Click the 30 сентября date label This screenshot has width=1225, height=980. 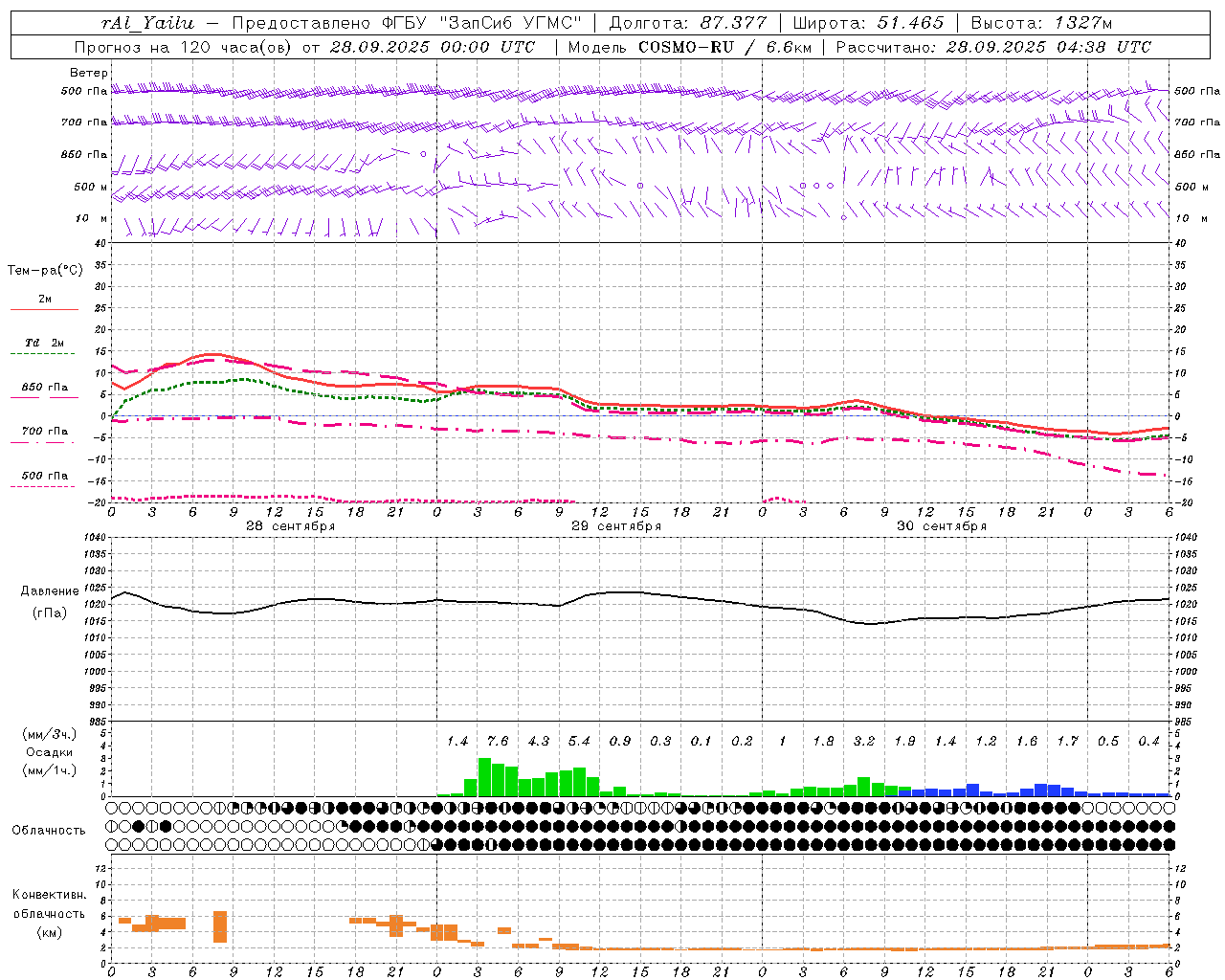coord(942,526)
